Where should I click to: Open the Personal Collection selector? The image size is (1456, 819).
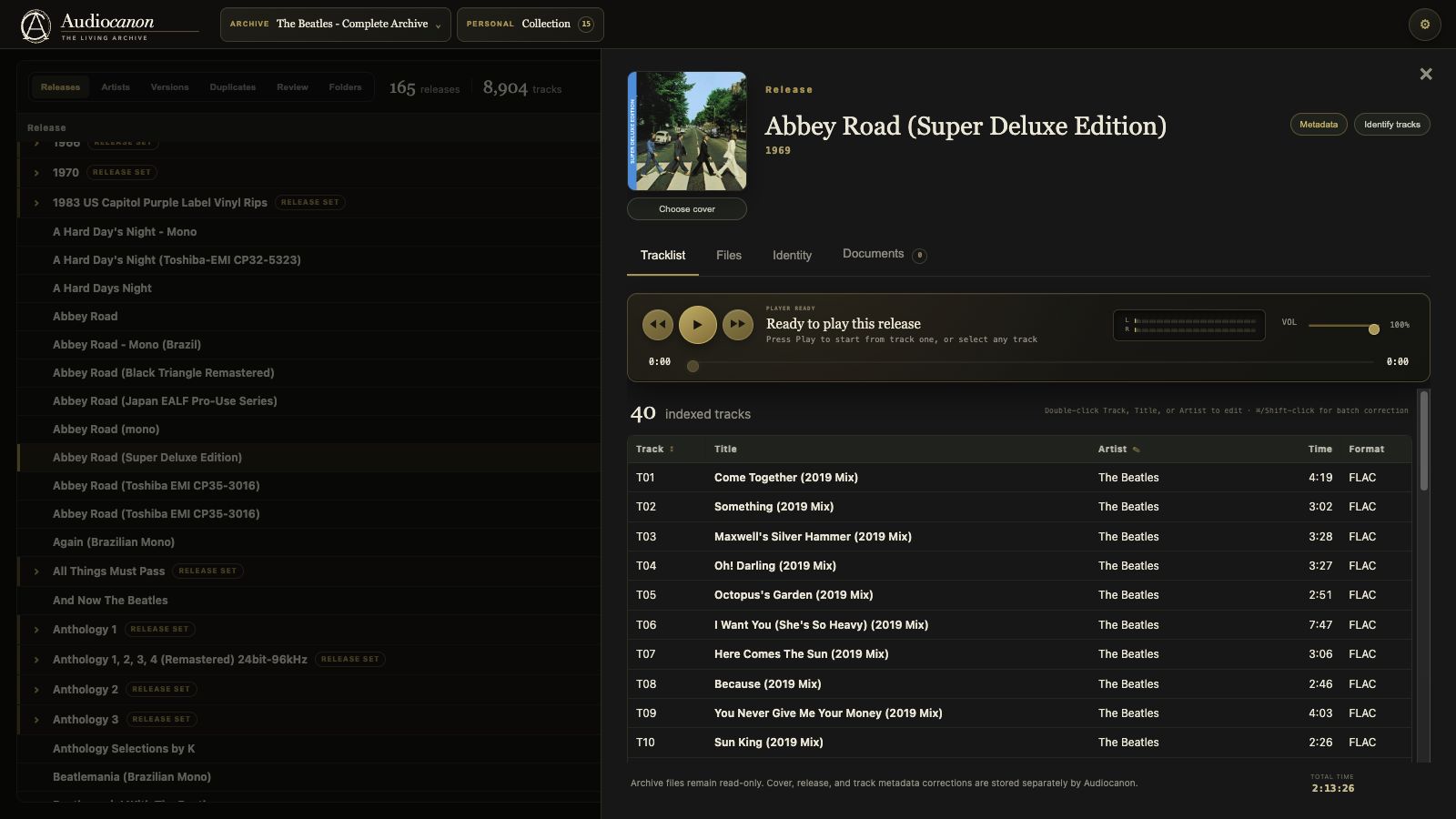pos(530,25)
